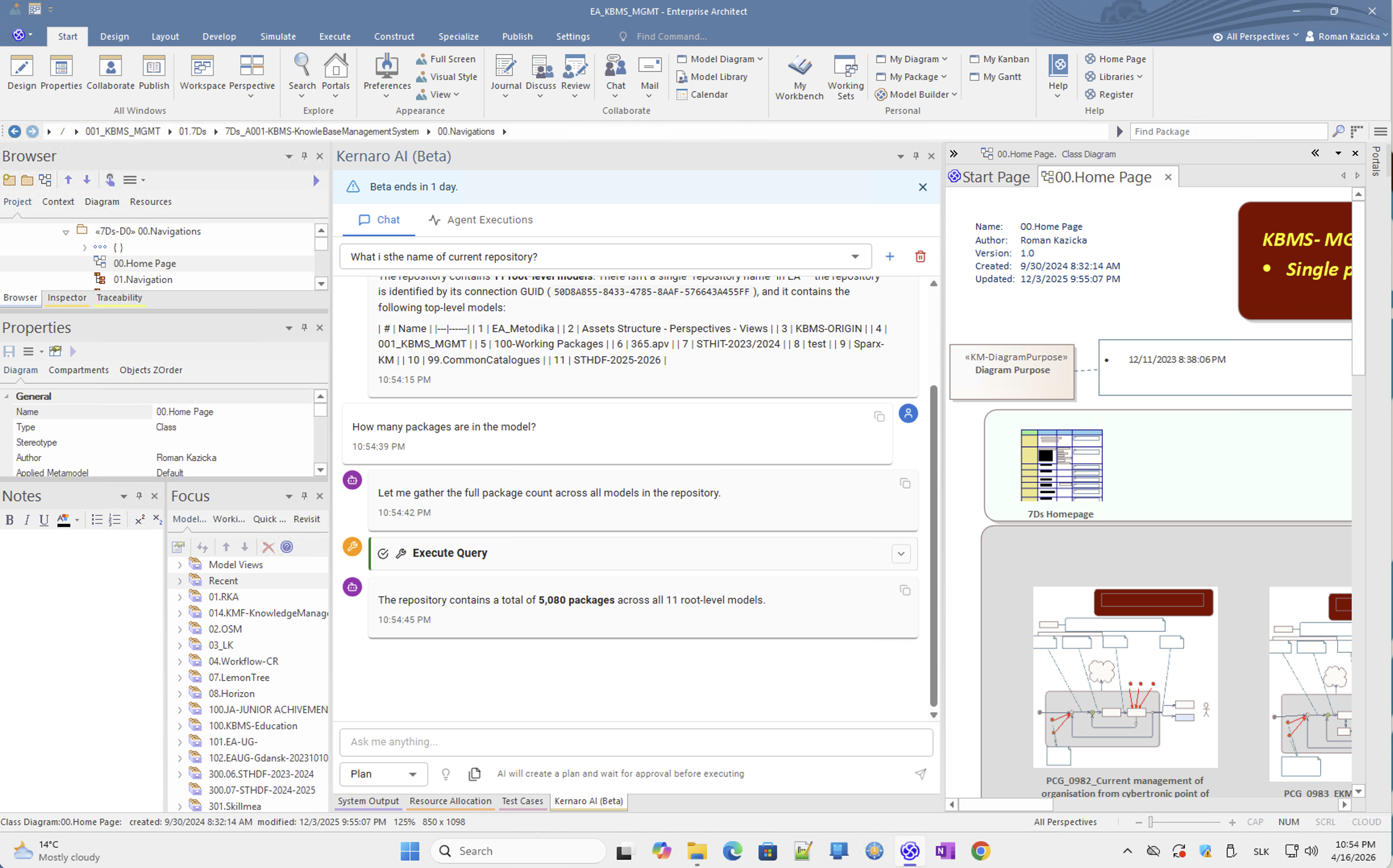Click the lightbulb icon beside Plan
The width and height of the screenshot is (1393, 868).
coord(445,774)
